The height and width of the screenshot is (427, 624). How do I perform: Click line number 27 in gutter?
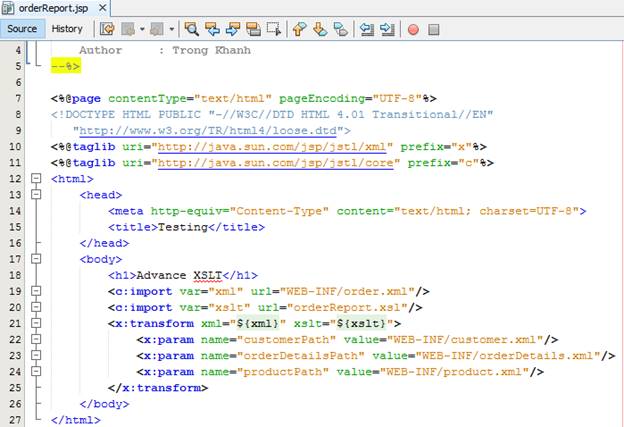pos(15,420)
